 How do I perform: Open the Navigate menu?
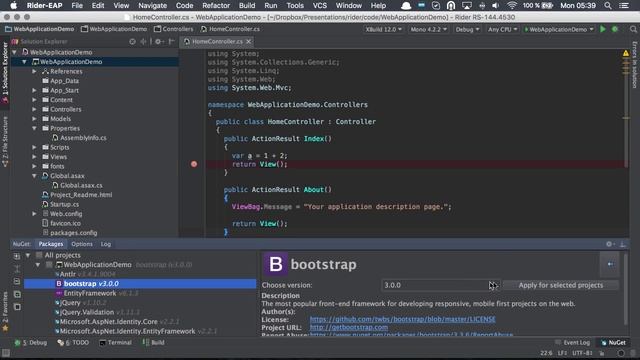[x=152, y=5]
